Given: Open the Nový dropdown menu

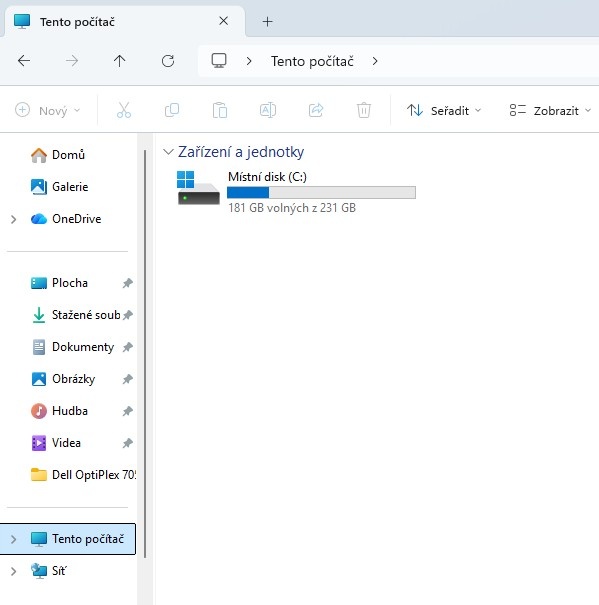Looking at the screenshot, I should tap(48, 111).
